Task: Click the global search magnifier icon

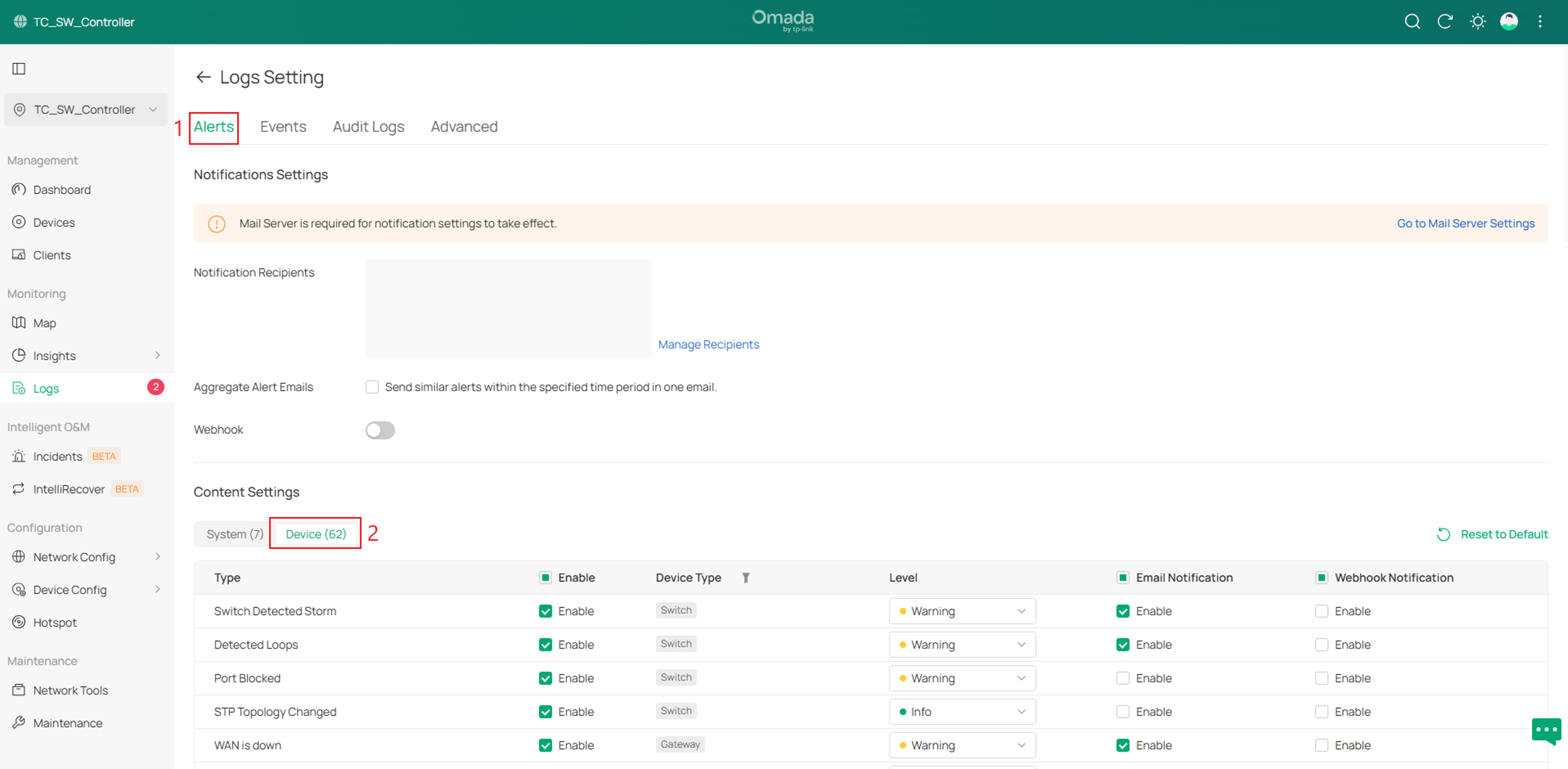Action: [1412, 22]
